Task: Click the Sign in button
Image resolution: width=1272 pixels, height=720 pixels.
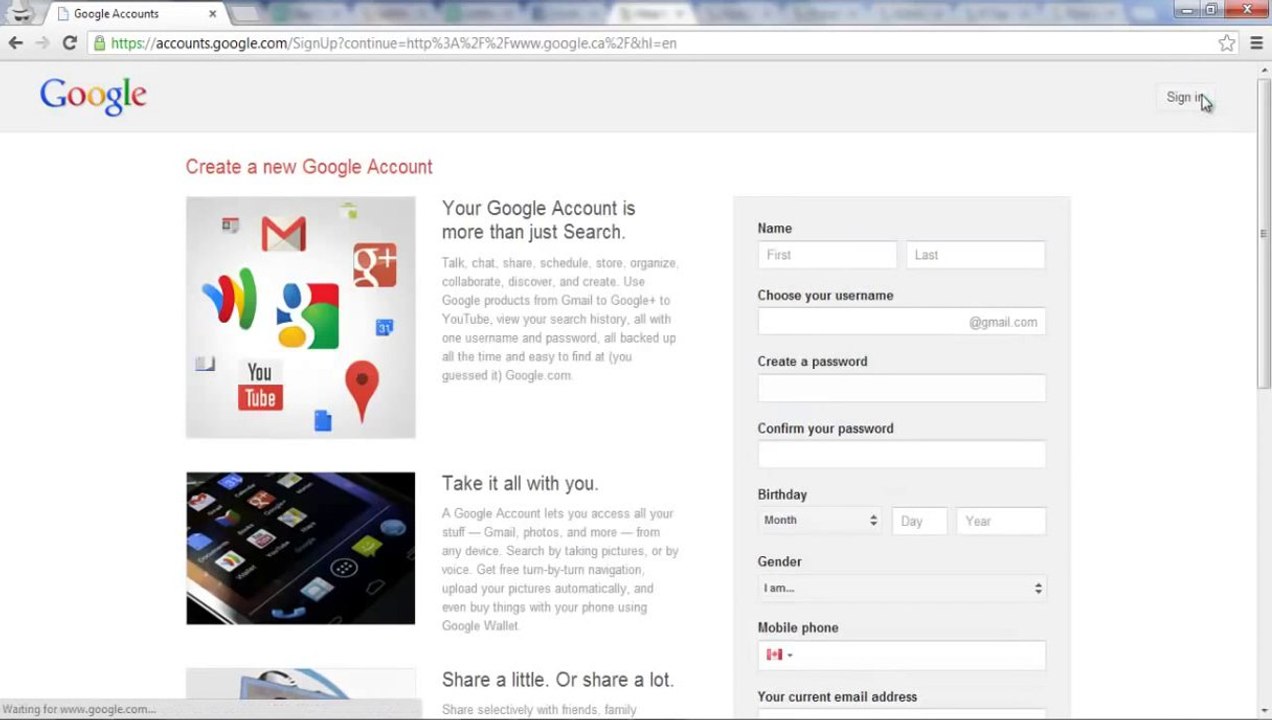Action: pos(1185,97)
